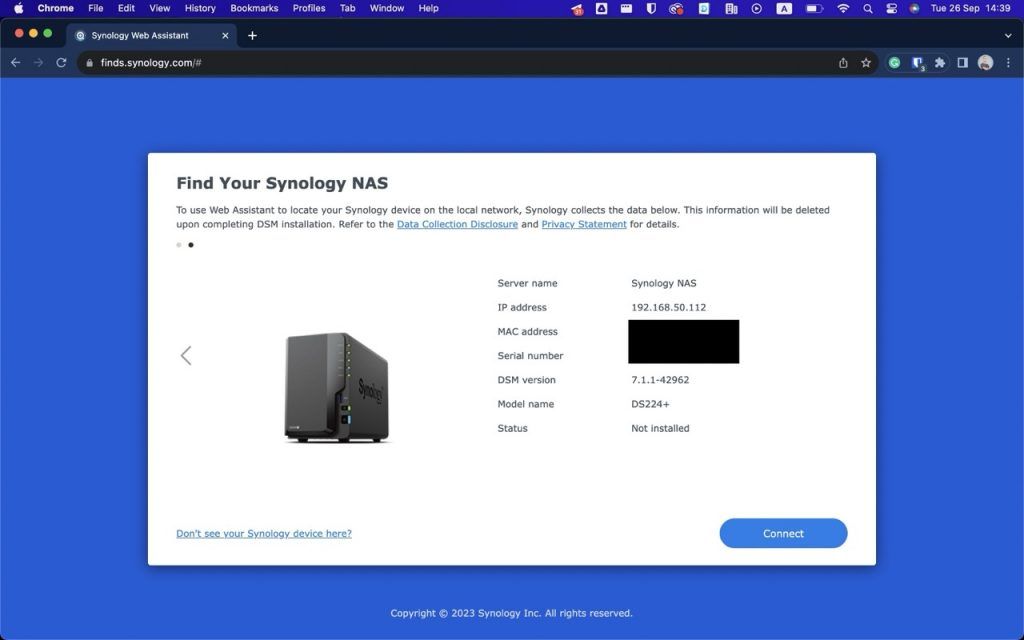Viewport: 1024px width, 640px height.
Task: Click the IP address 192.168.50.112
Action: (x=668, y=307)
